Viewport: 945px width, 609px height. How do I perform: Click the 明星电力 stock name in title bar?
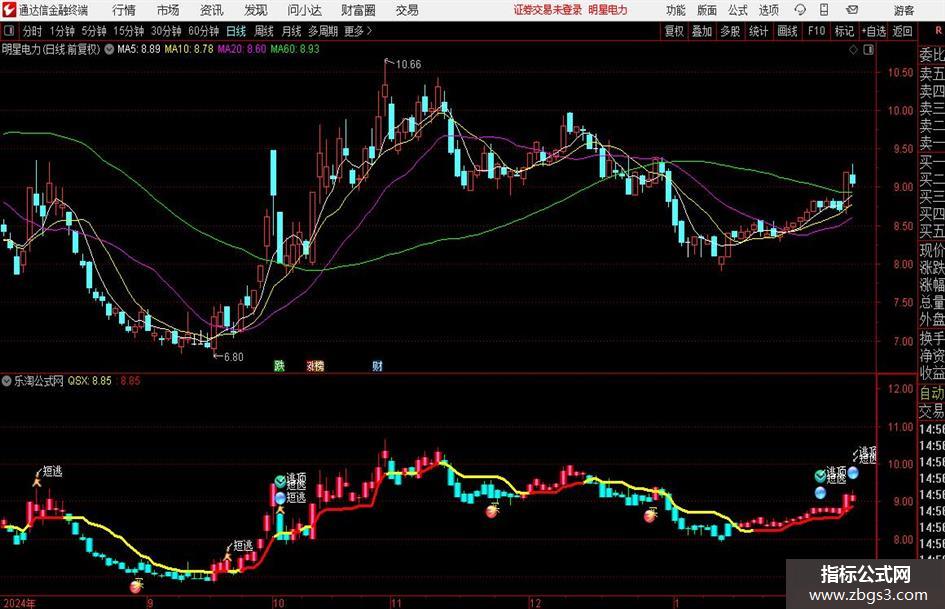(608, 10)
